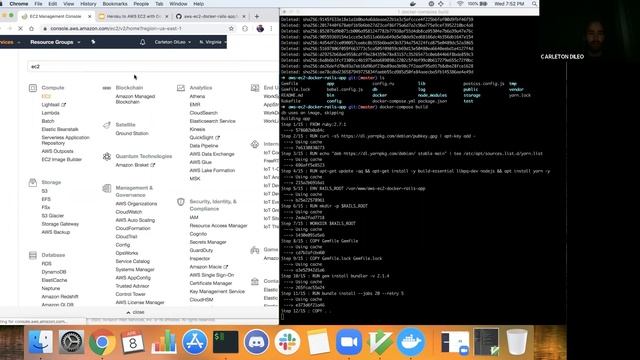Open Docker Desktop whale icon
This screenshot has width=640, height=360.
411,342
